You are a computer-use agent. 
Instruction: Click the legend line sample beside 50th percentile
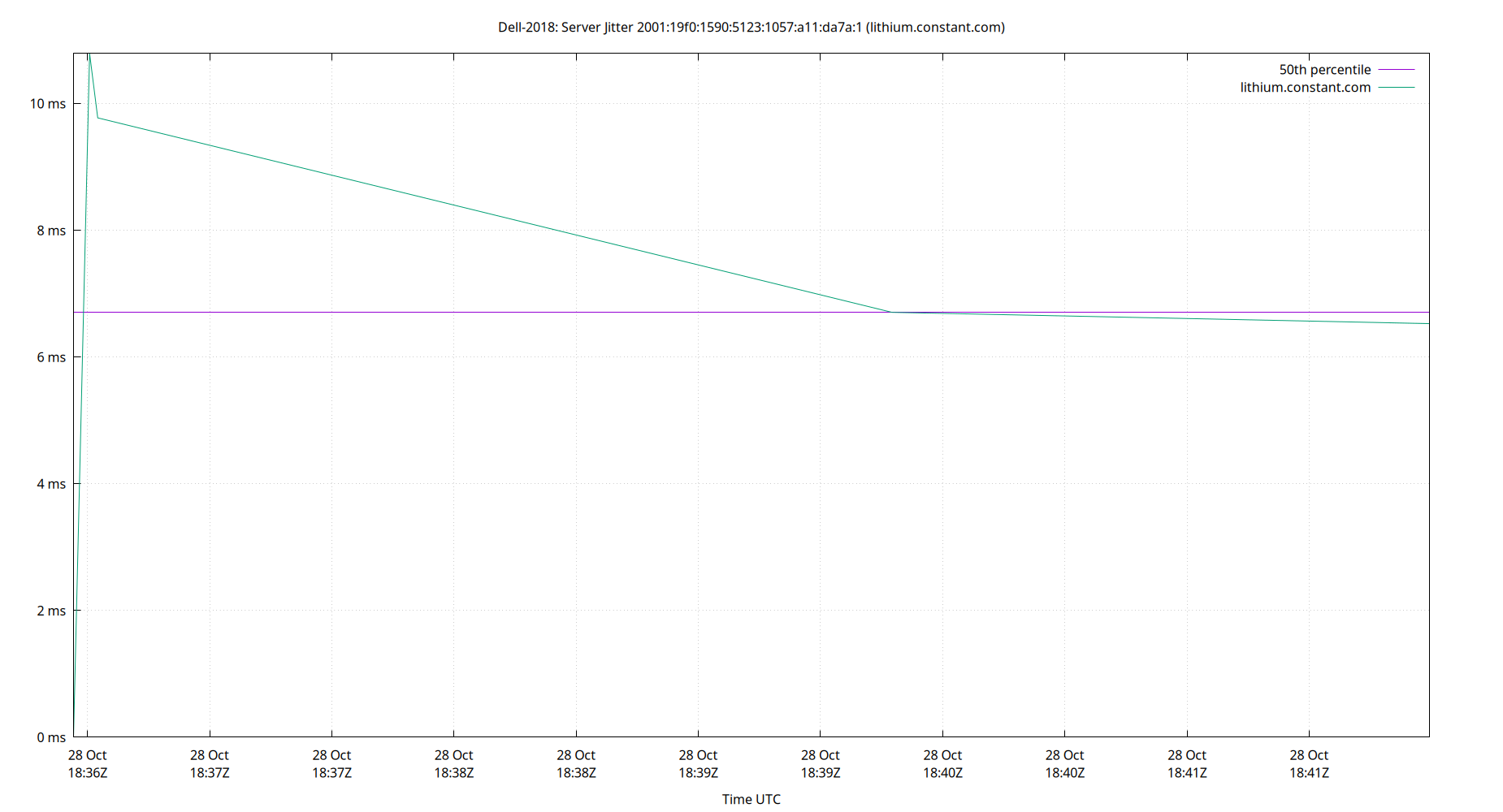[x=1395, y=70]
